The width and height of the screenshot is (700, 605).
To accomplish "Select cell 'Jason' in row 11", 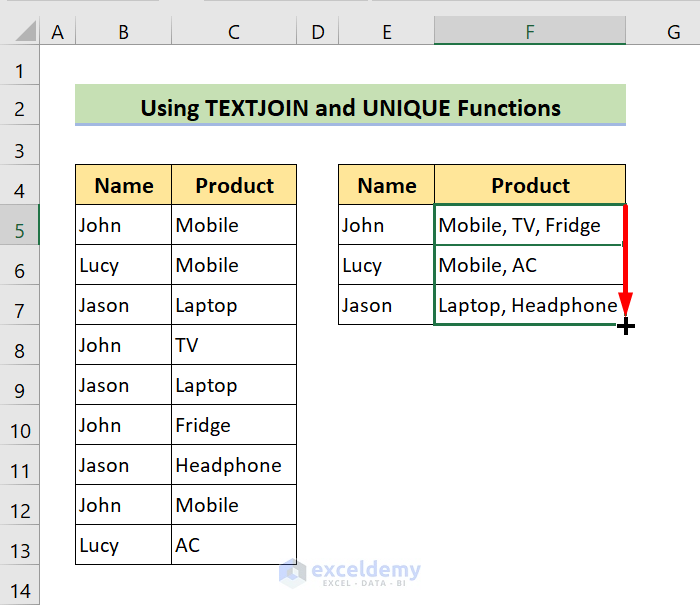I will tap(124, 465).
